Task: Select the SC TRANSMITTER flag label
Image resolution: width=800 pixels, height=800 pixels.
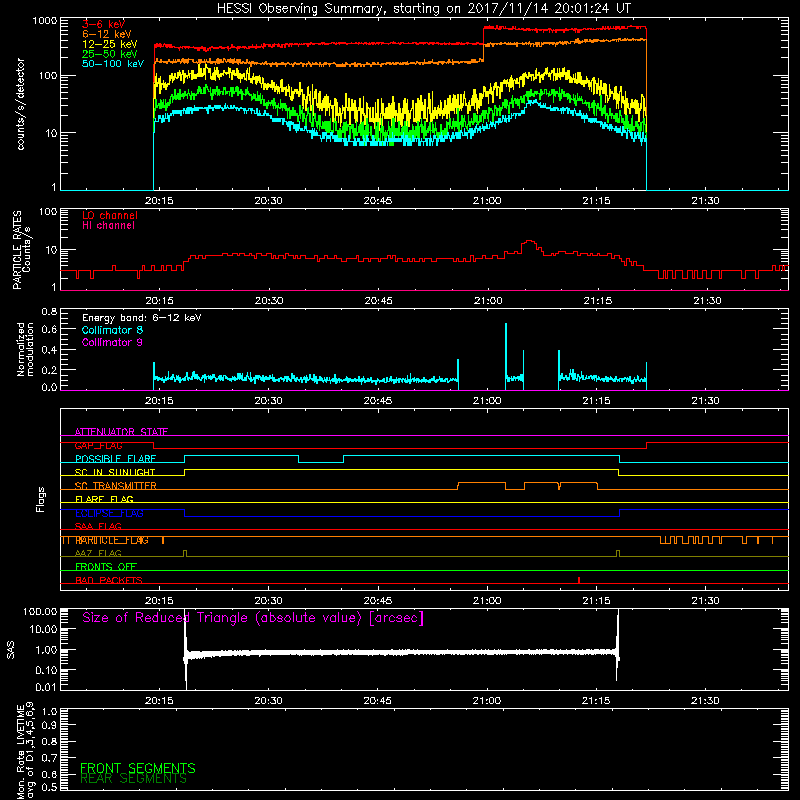Action: [116, 486]
